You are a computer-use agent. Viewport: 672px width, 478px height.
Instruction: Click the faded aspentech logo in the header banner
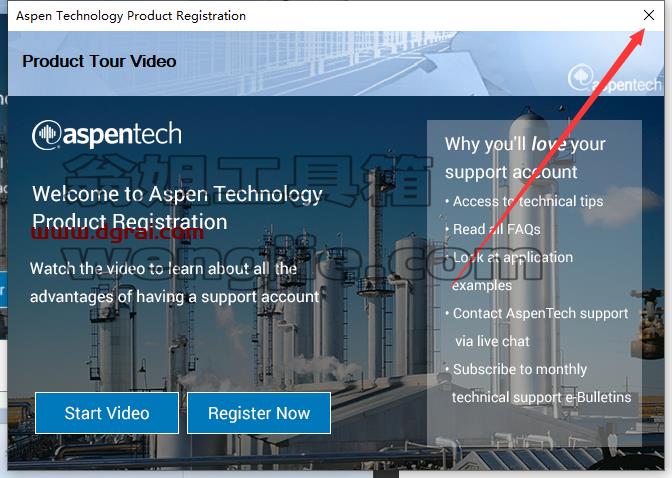pos(615,79)
